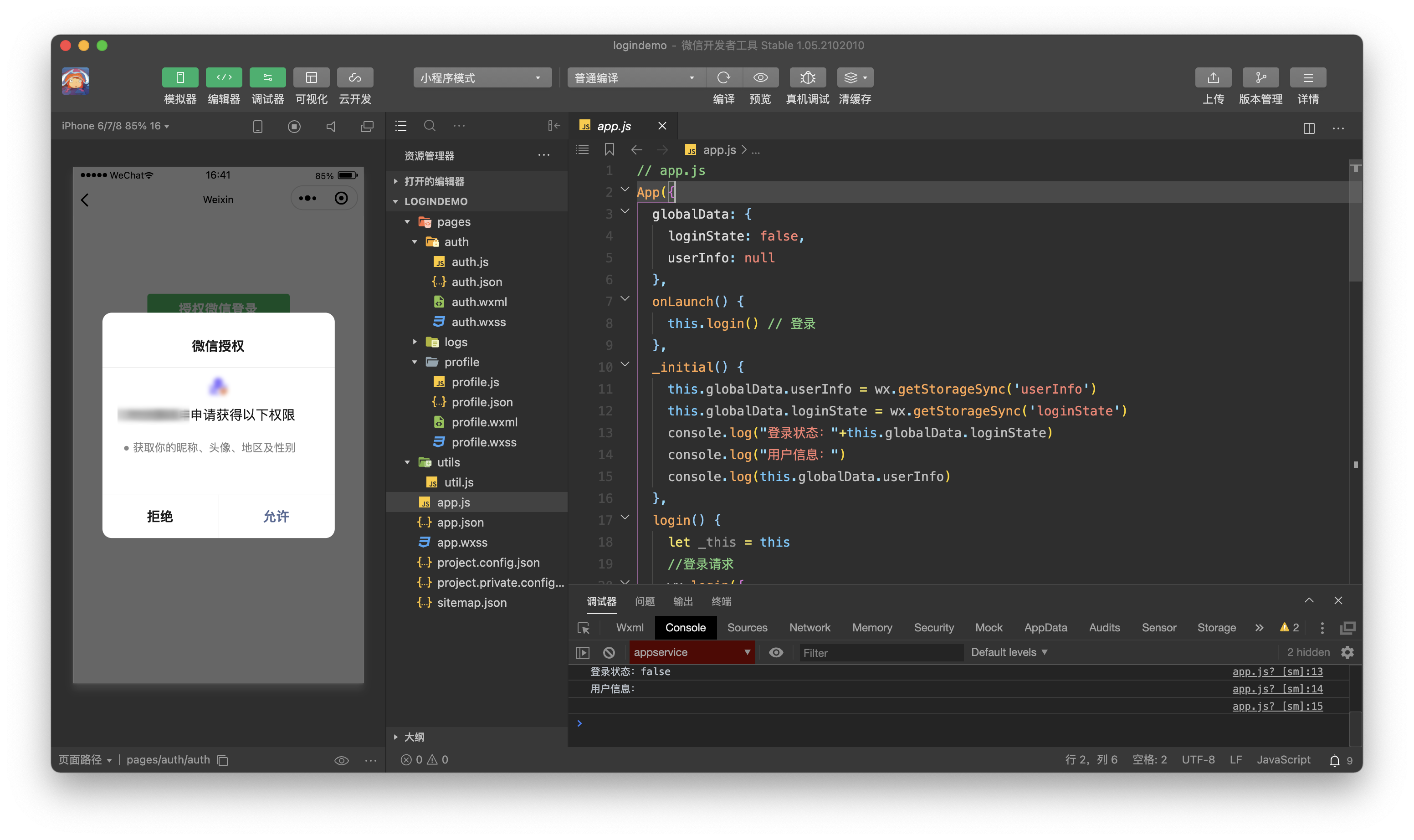
Task: Close the app.js editor tab
Action: point(662,126)
